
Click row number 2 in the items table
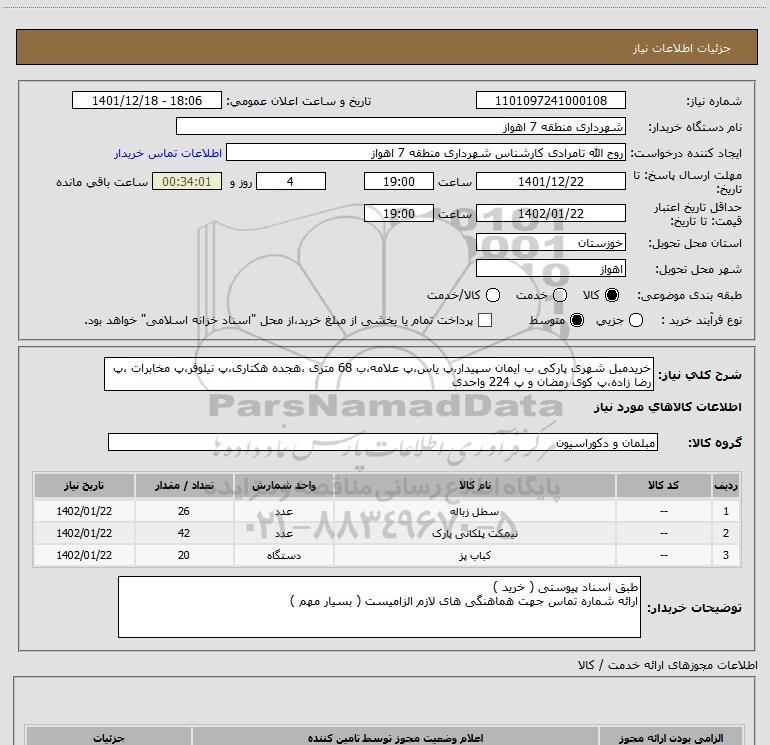(726, 533)
